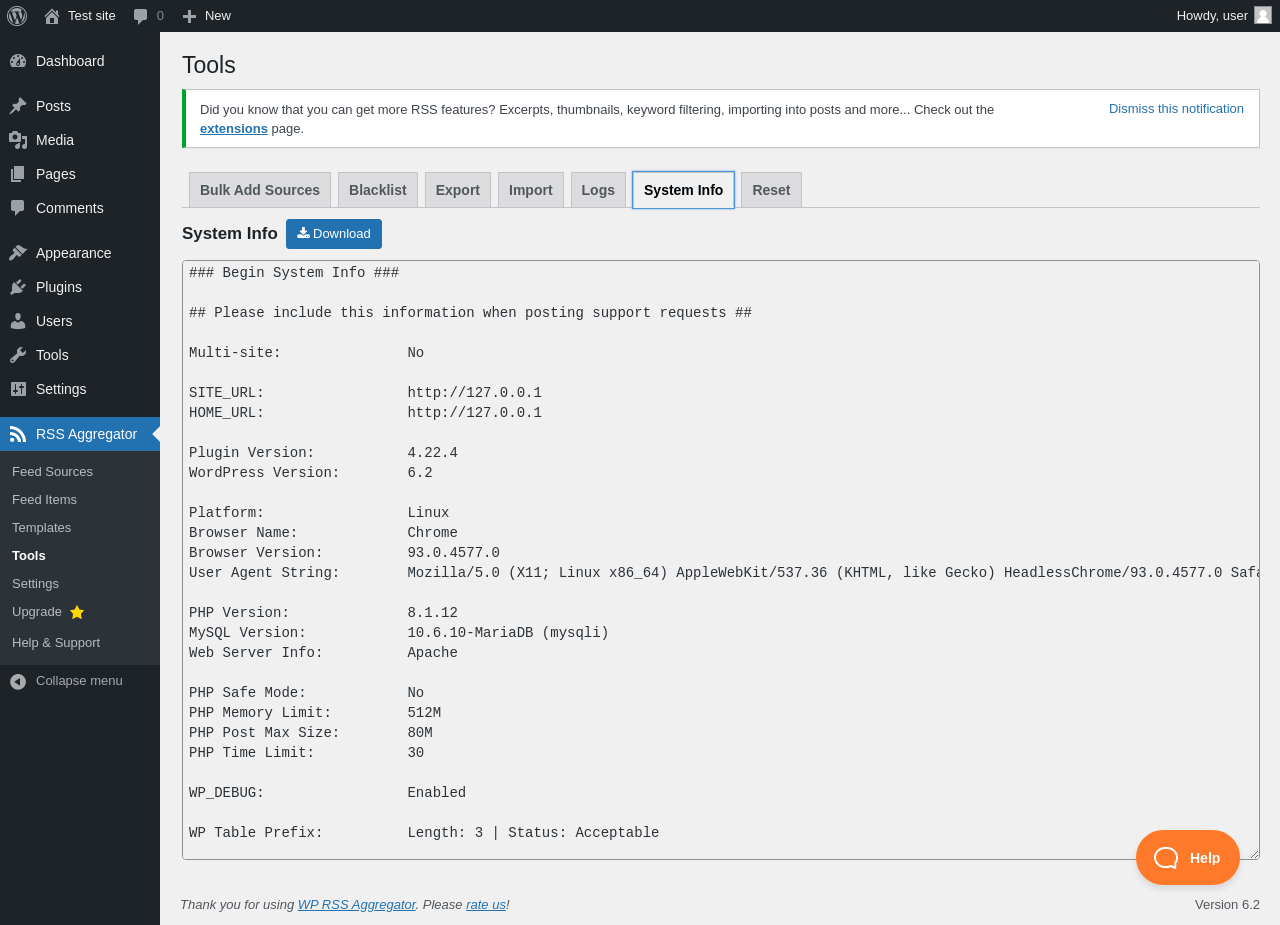
Task: Click the home icon beside Test site
Action: [52, 16]
